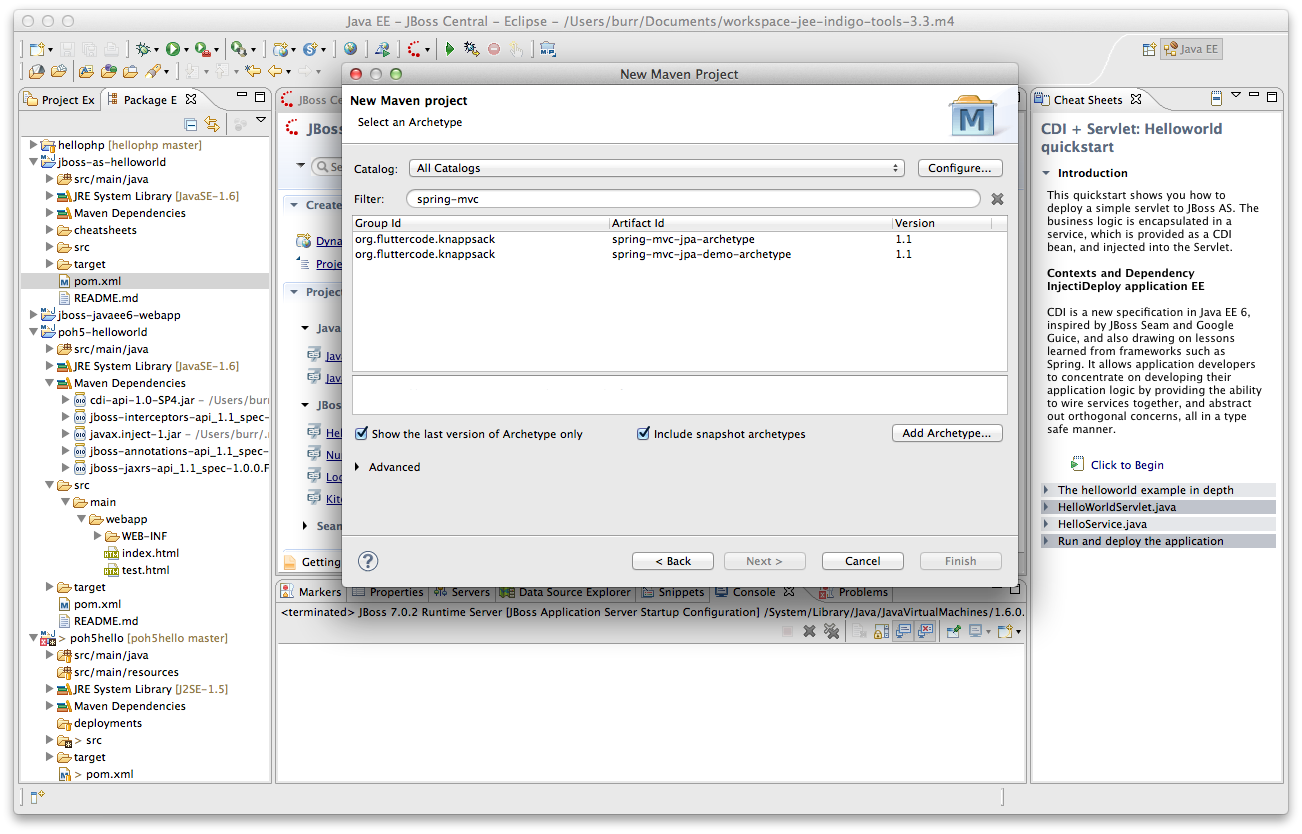The height and width of the screenshot is (834, 1302).
Task: Click Remove All Terminated Launches in Console
Action: (830, 631)
